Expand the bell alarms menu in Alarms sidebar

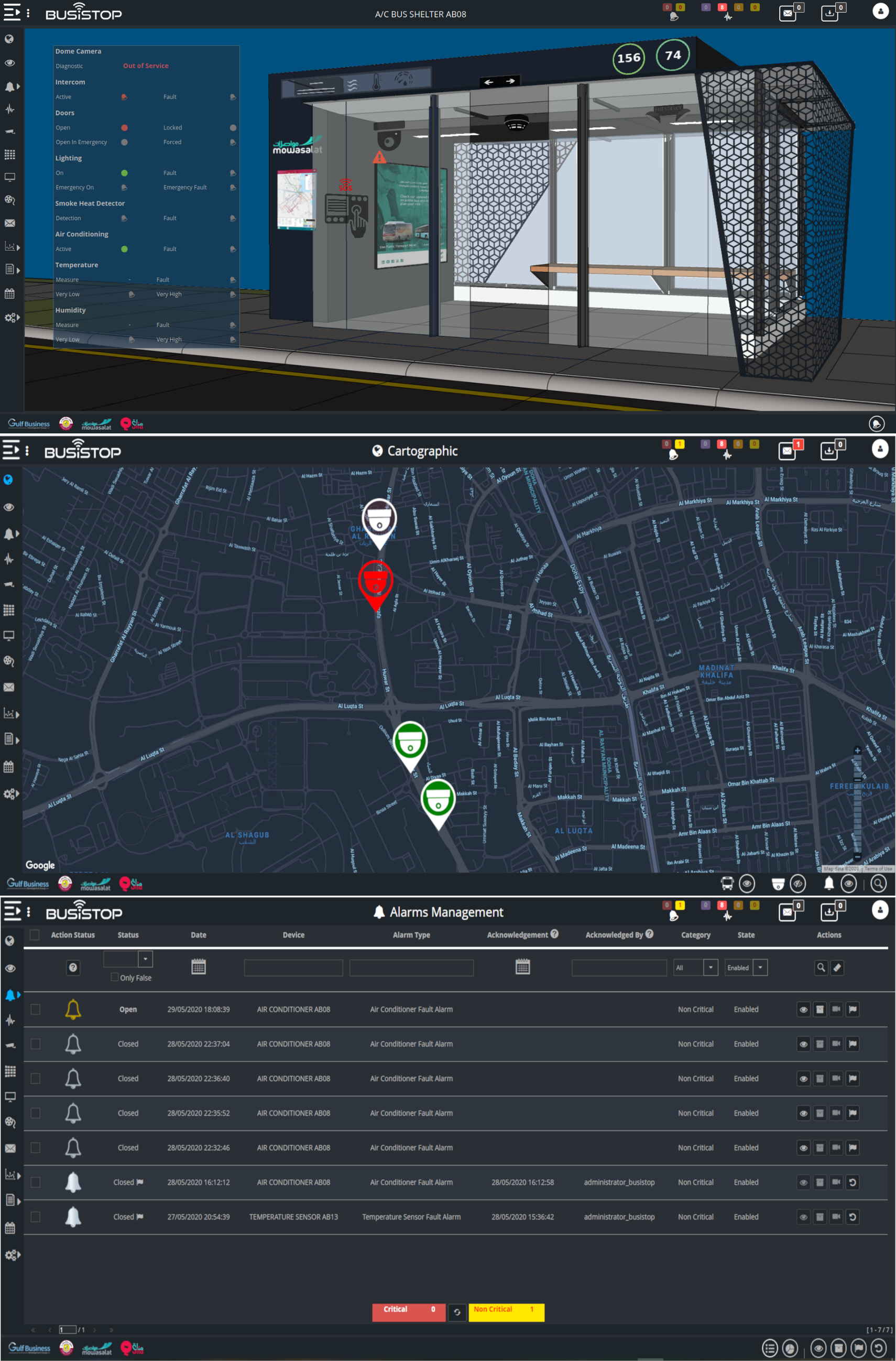[x=12, y=995]
